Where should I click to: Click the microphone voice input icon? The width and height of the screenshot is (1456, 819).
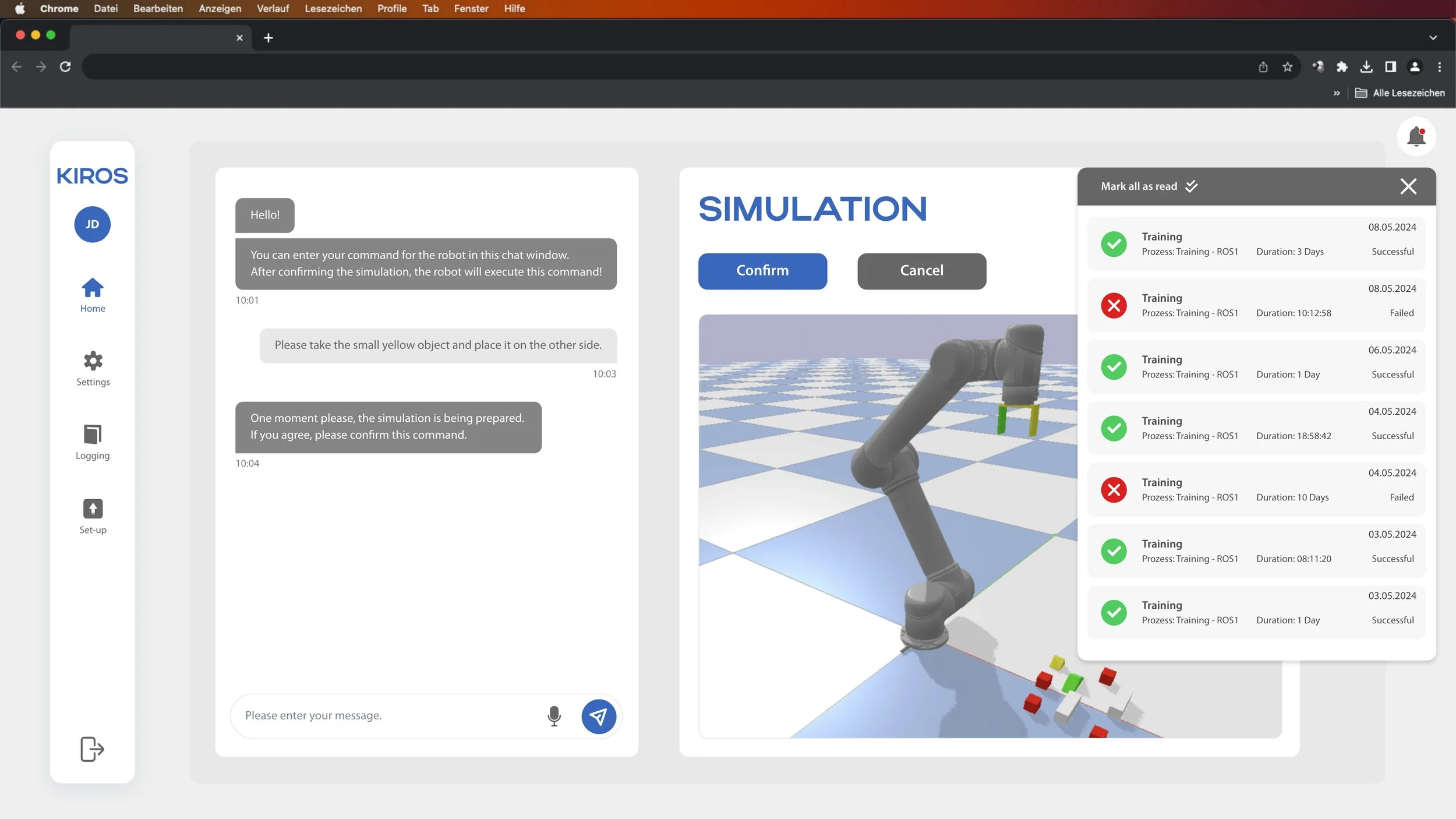[x=554, y=716]
